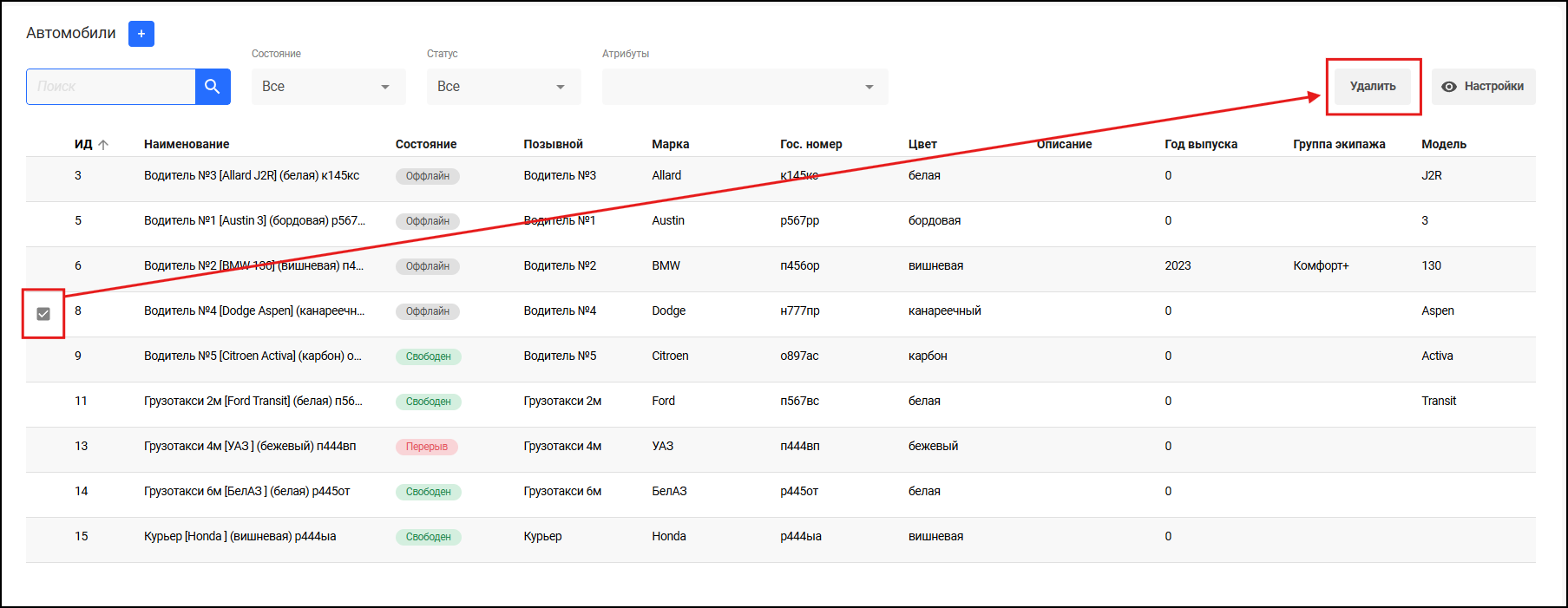Click Оффлайн status badge of Водитель №3
Viewport: 1568px width, 608px height.
point(427,176)
